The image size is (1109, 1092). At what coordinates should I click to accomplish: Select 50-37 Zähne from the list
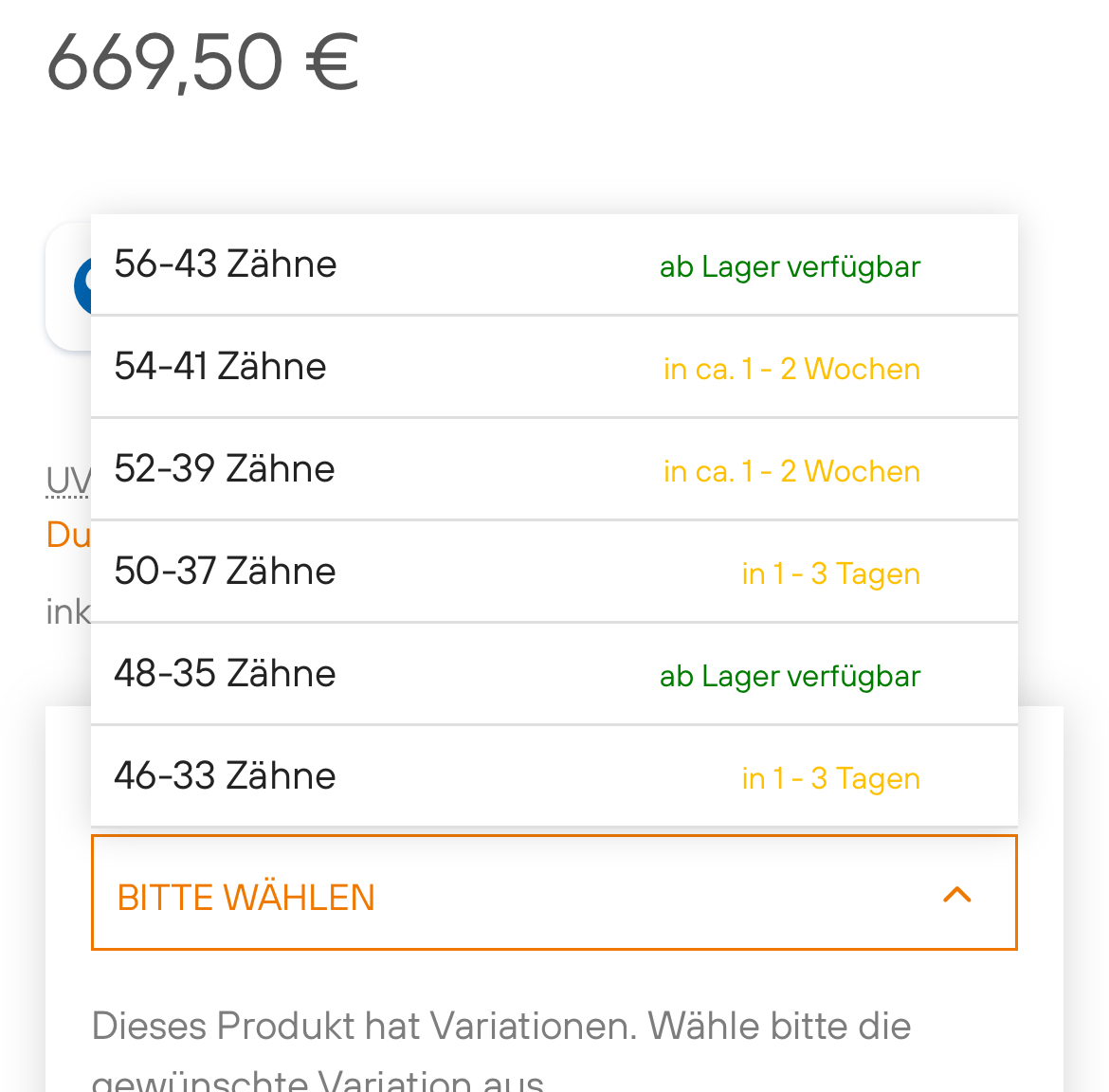click(225, 572)
